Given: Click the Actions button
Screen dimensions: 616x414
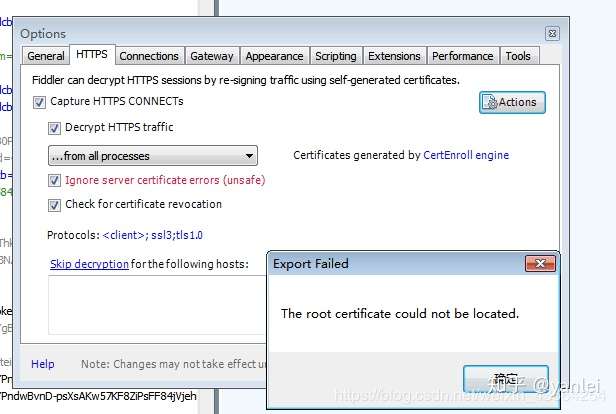Looking at the screenshot, I should pos(512,102).
